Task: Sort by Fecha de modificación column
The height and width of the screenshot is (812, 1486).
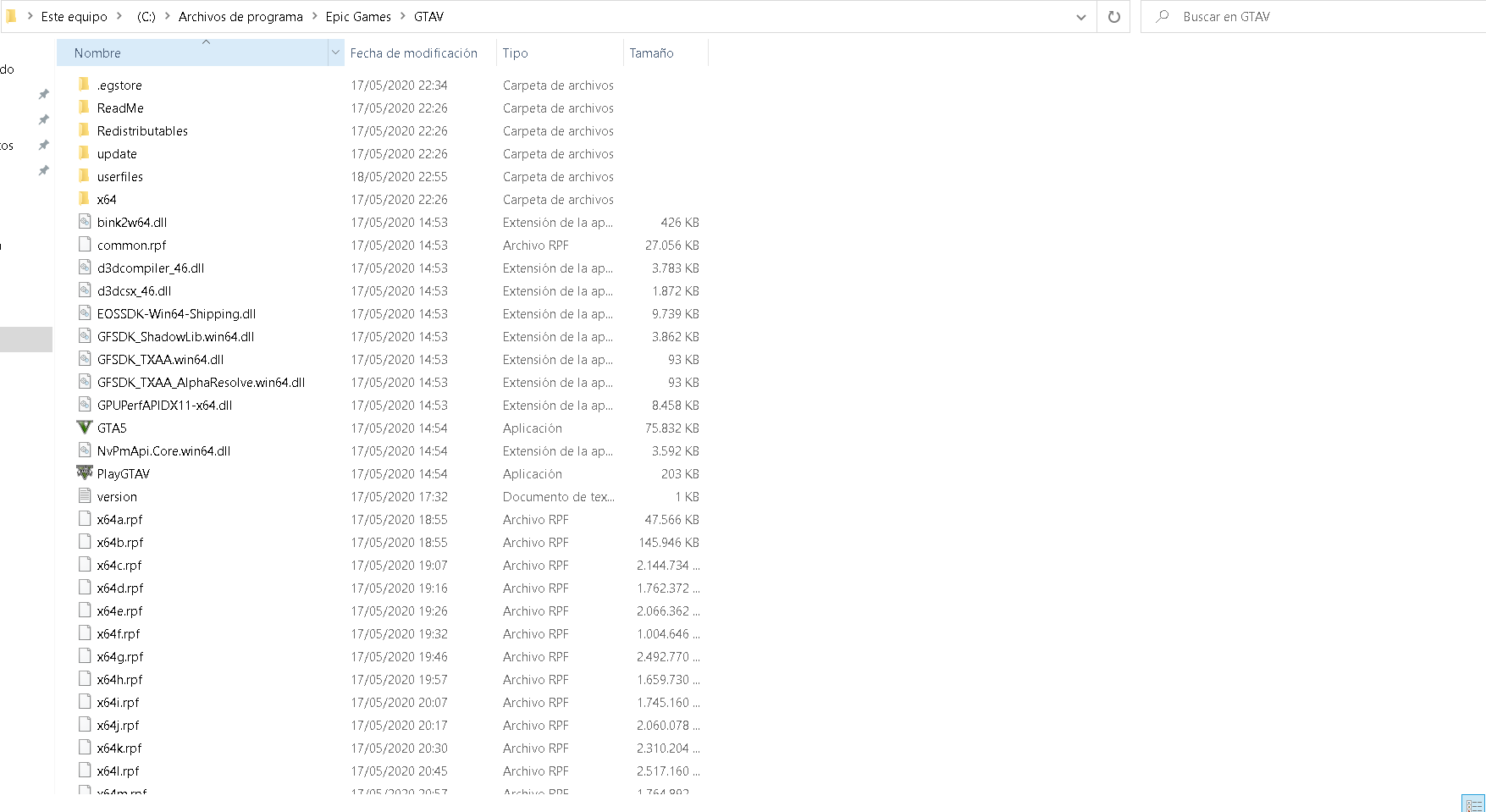Action: point(413,52)
